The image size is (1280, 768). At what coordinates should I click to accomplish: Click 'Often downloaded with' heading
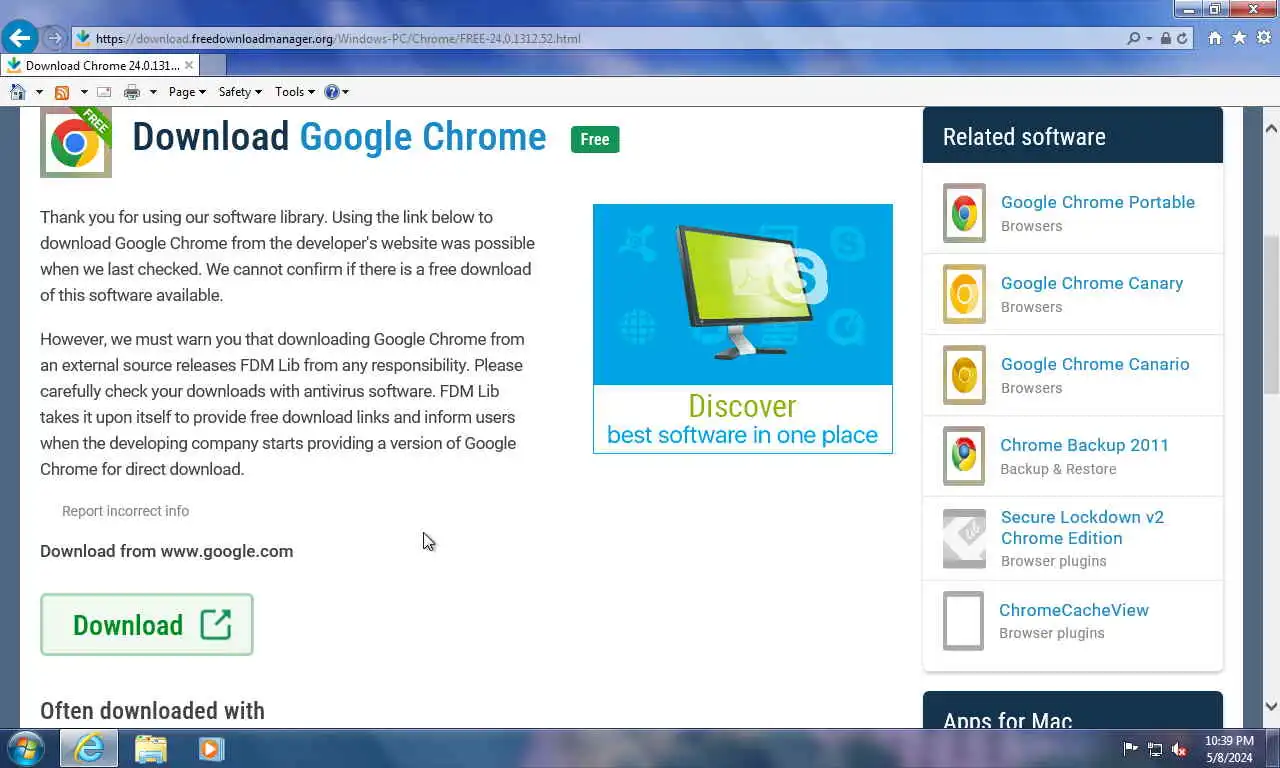pyautogui.click(x=152, y=711)
